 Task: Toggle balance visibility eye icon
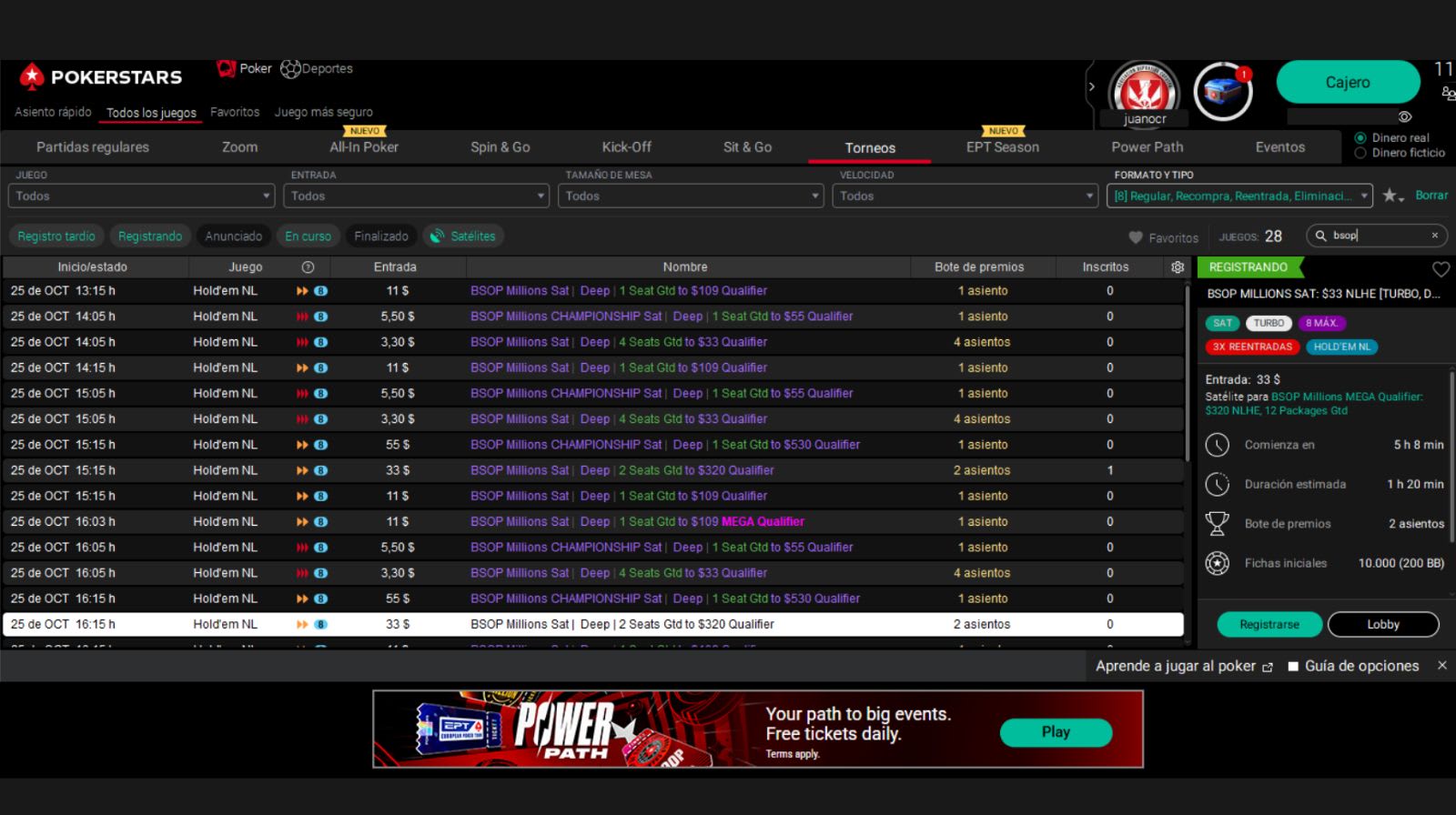click(1405, 116)
